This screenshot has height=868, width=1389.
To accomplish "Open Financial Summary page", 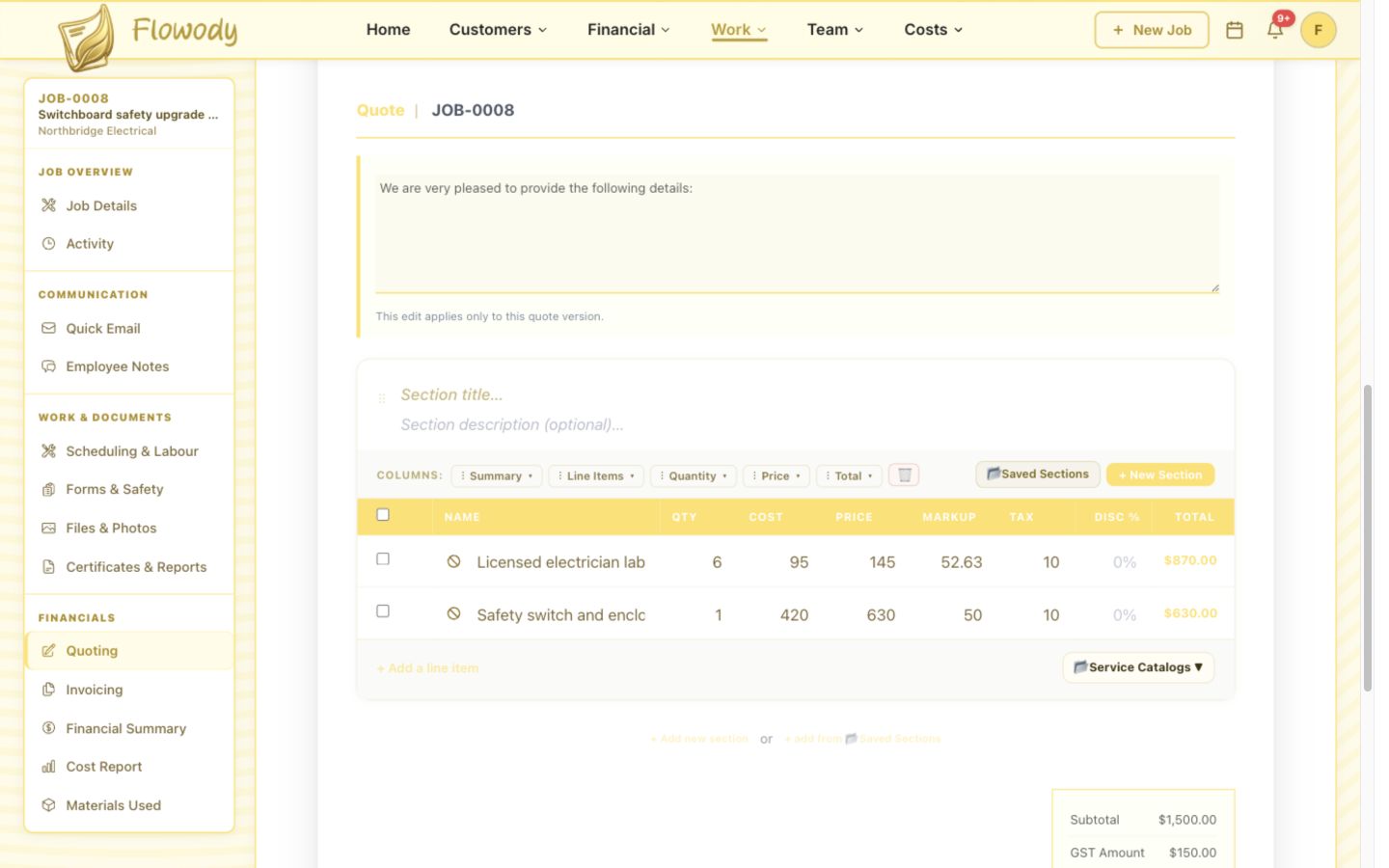I will pos(129,728).
